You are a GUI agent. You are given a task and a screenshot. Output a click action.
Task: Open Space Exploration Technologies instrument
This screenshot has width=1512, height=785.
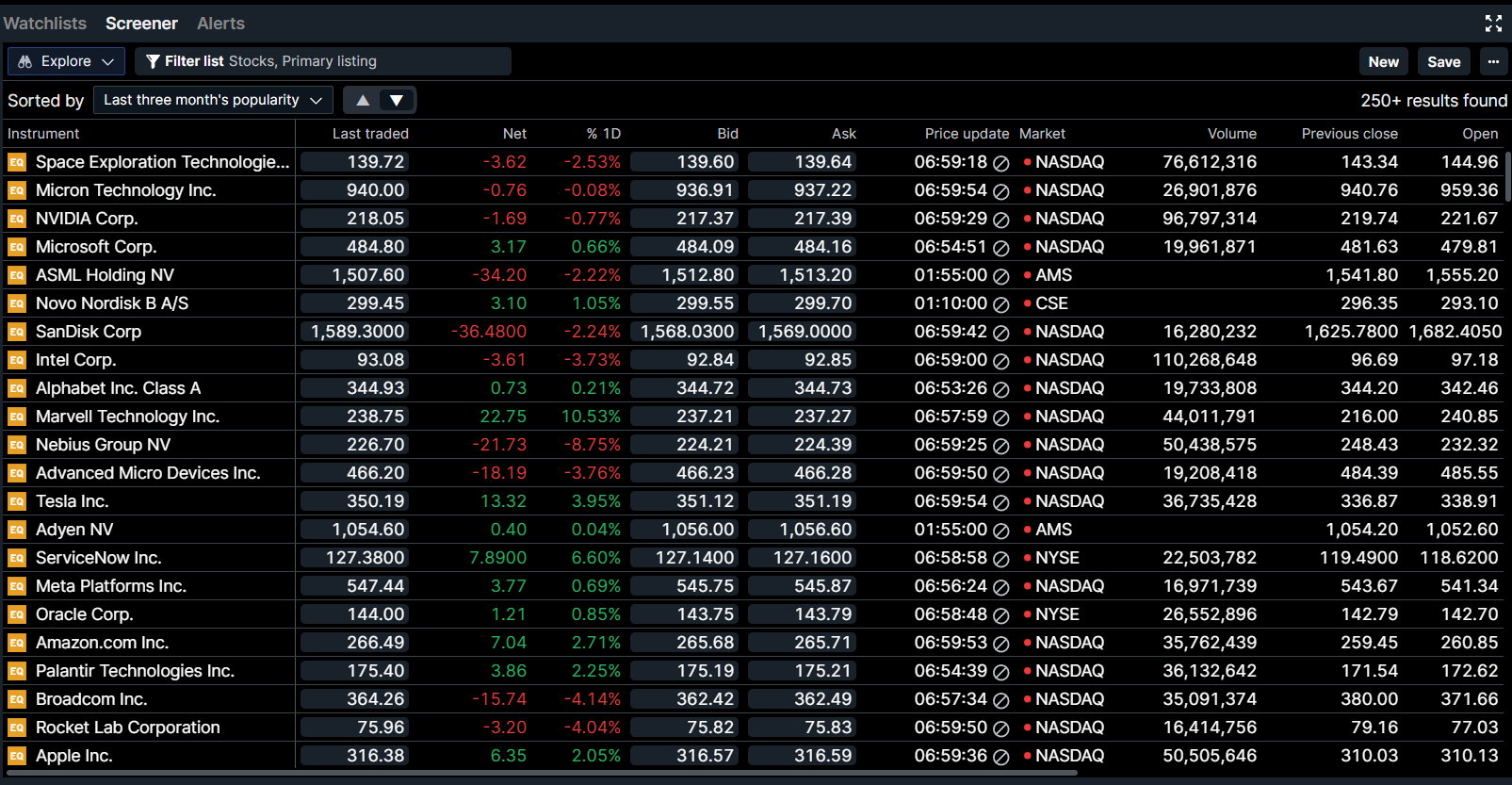pyautogui.click(x=162, y=162)
